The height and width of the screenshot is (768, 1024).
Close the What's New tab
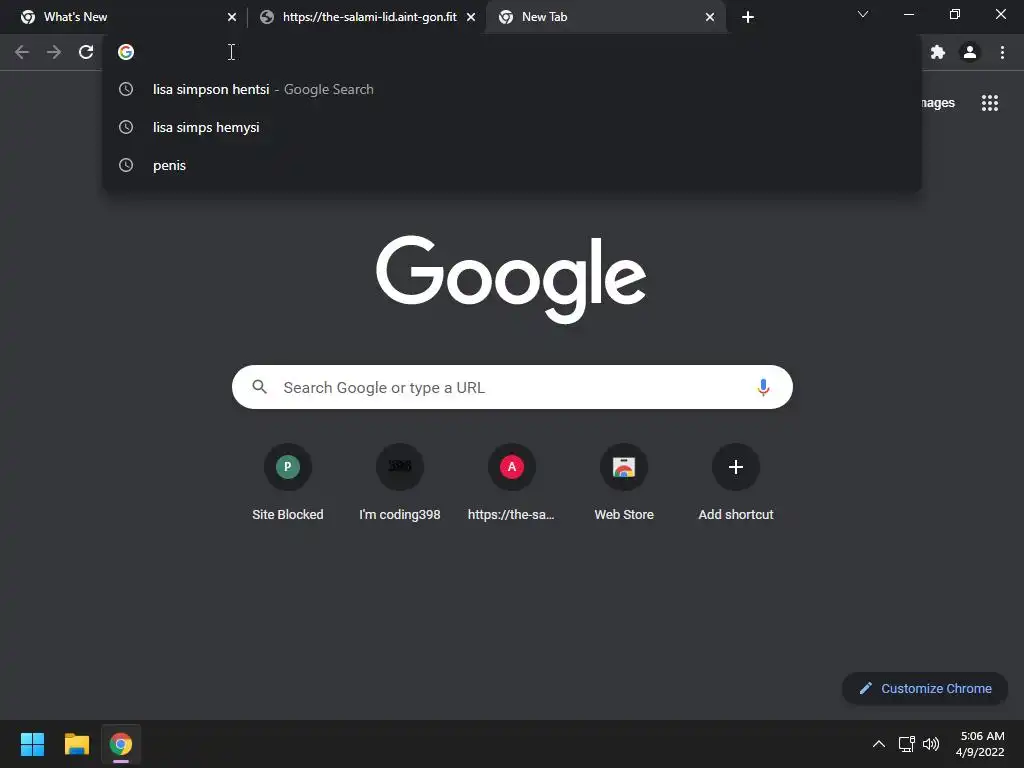[232, 17]
